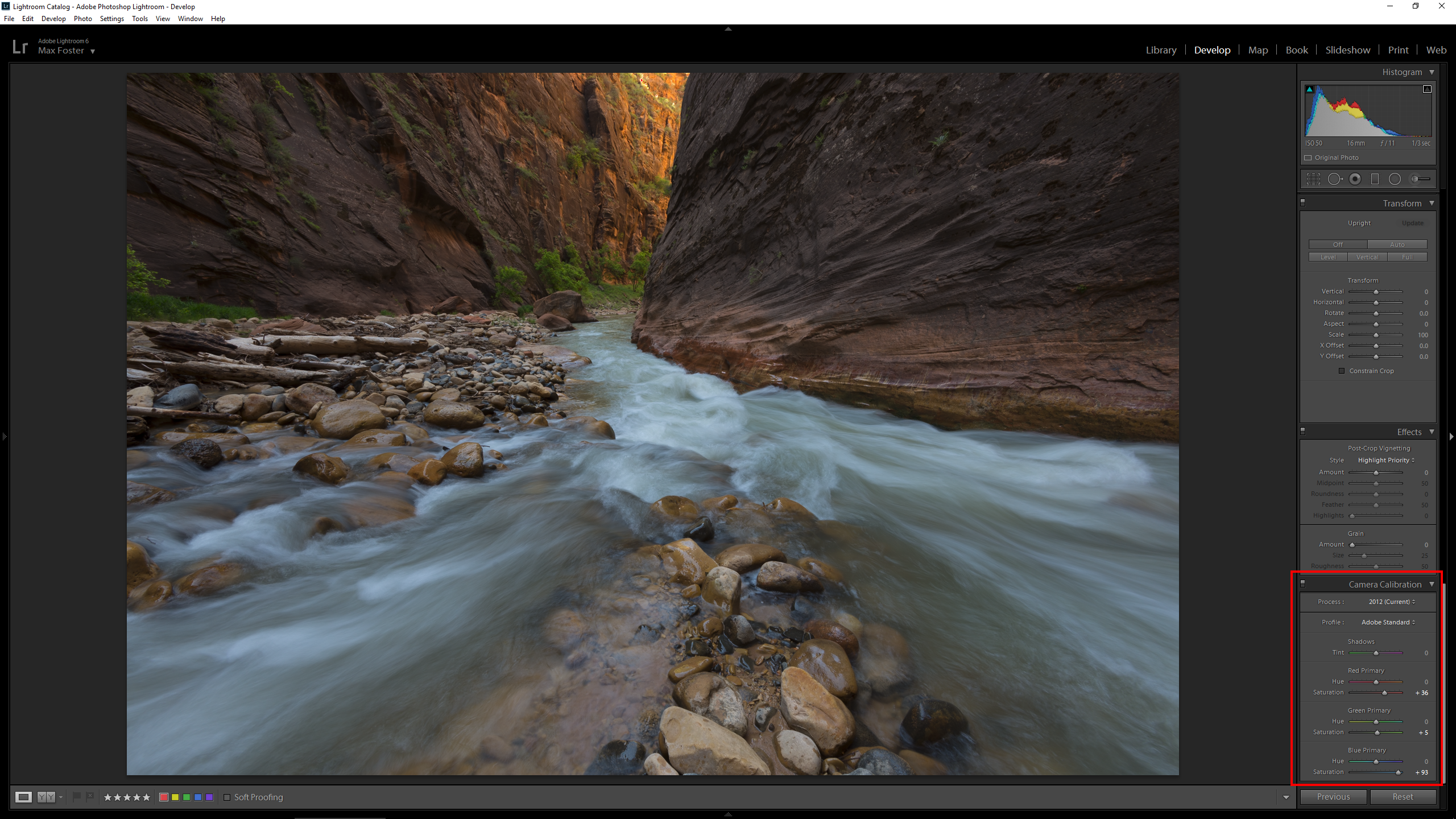This screenshot has height=819, width=1456.
Task: Collapse the Camera Calibration panel
Action: [x=1432, y=585]
